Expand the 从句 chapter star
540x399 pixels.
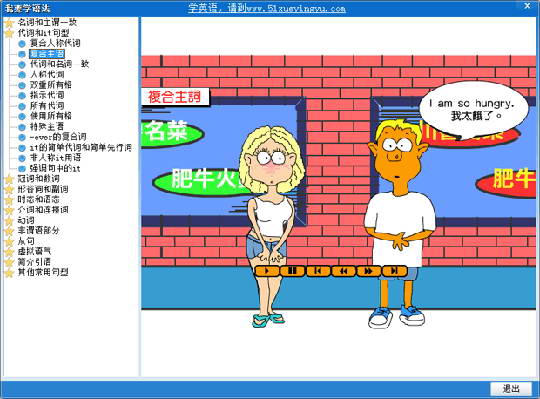(9, 242)
